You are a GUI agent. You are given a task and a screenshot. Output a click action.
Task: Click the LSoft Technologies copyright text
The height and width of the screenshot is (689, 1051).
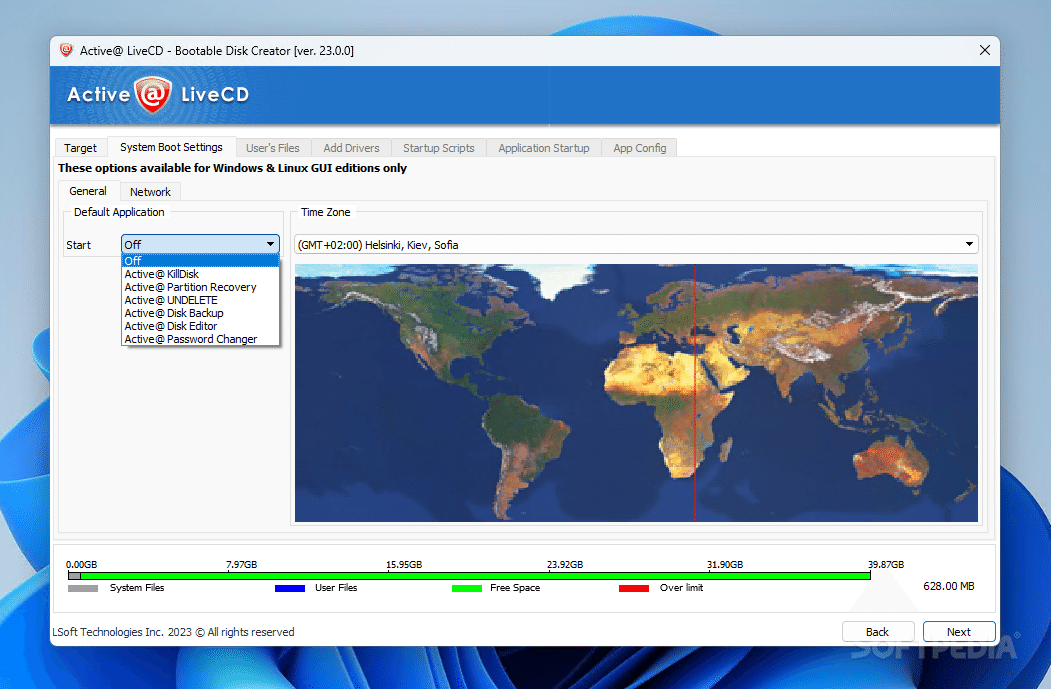click(x=174, y=632)
